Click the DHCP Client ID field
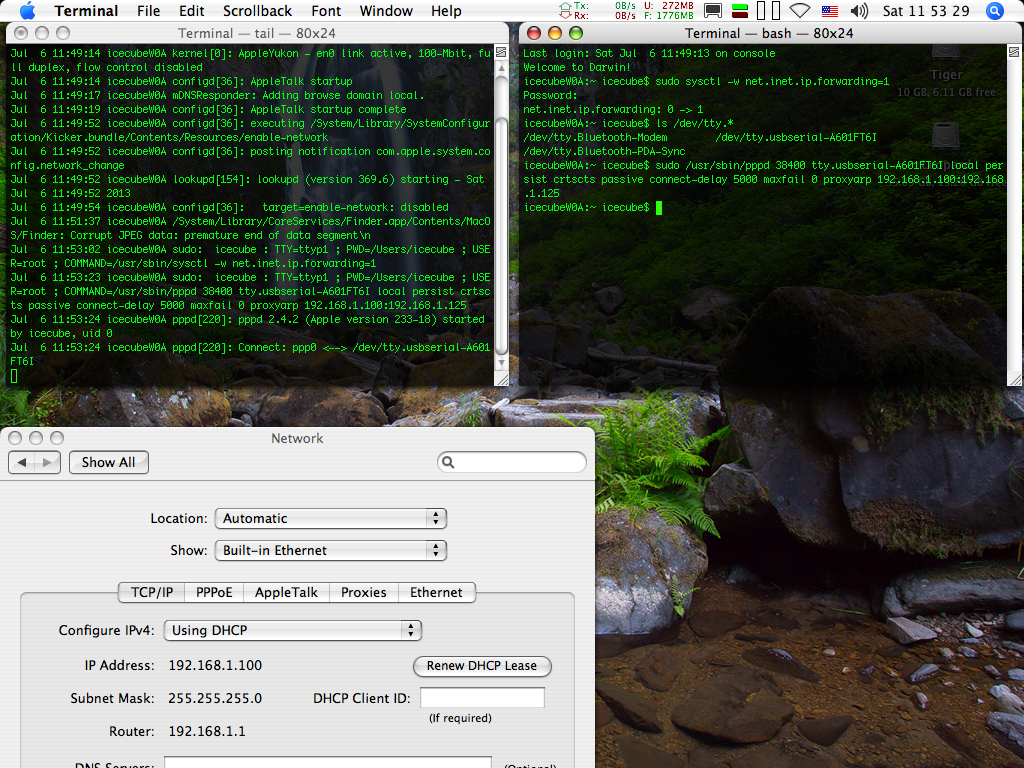The width and height of the screenshot is (1024, 768). point(482,697)
